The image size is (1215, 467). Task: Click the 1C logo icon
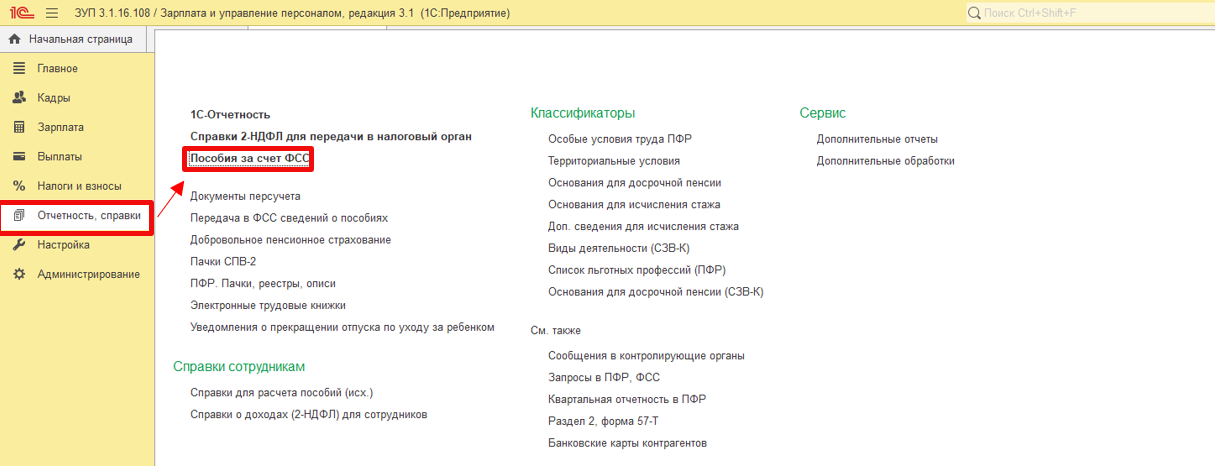(x=18, y=13)
